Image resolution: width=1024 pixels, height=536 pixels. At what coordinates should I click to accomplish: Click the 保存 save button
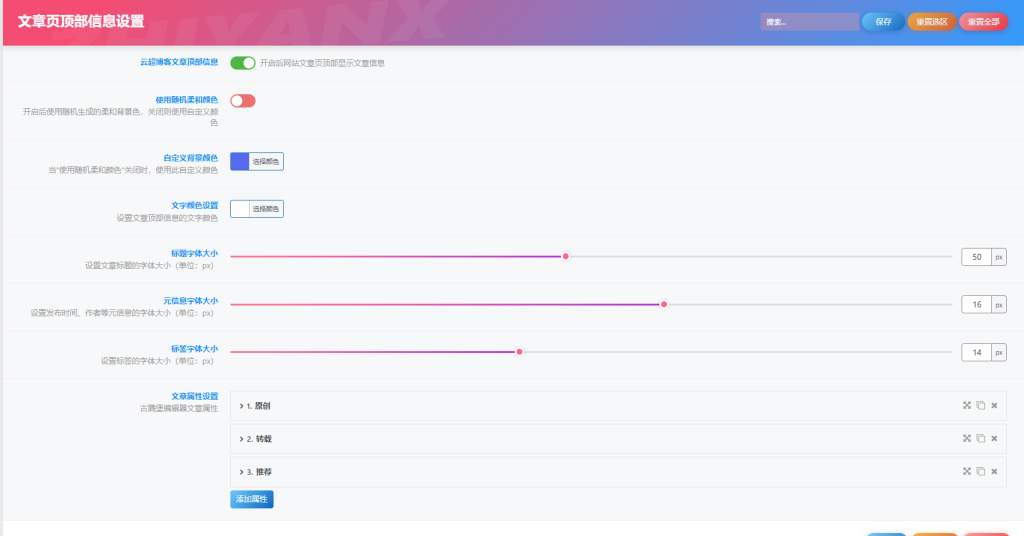pos(883,21)
